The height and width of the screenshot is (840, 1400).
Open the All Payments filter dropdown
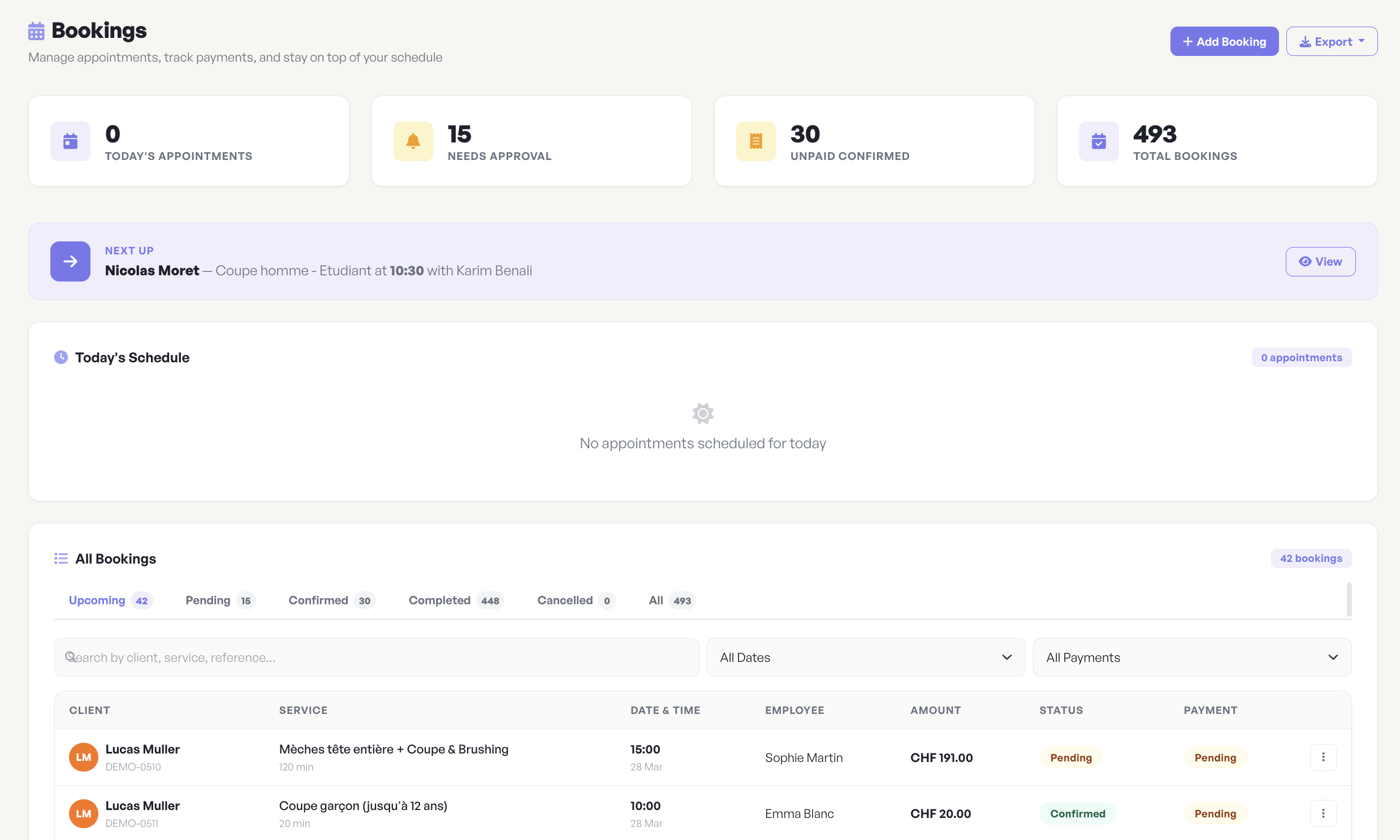coord(1192,657)
